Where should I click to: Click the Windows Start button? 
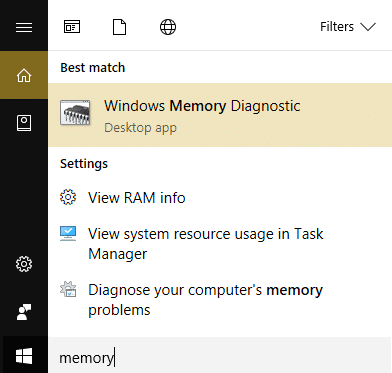pyautogui.click(x=24, y=356)
